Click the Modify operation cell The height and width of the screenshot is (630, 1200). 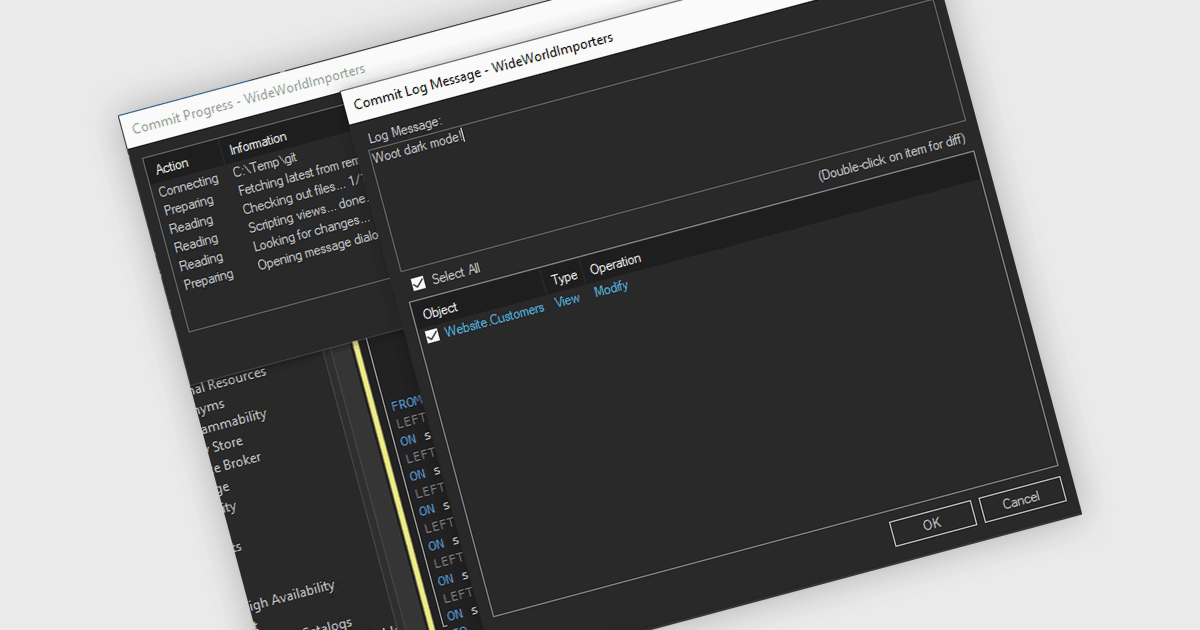click(x=611, y=289)
